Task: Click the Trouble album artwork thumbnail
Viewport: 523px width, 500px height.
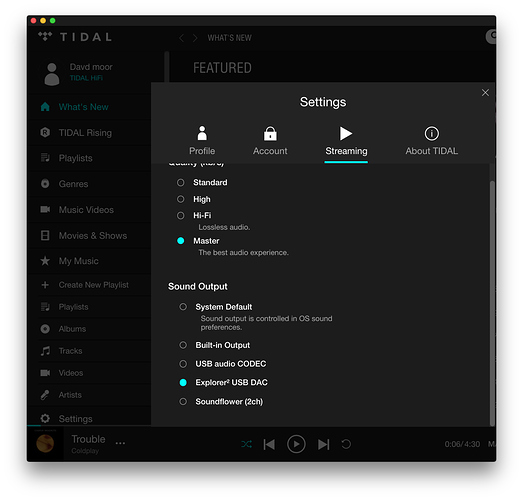Action: click(x=45, y=444)
